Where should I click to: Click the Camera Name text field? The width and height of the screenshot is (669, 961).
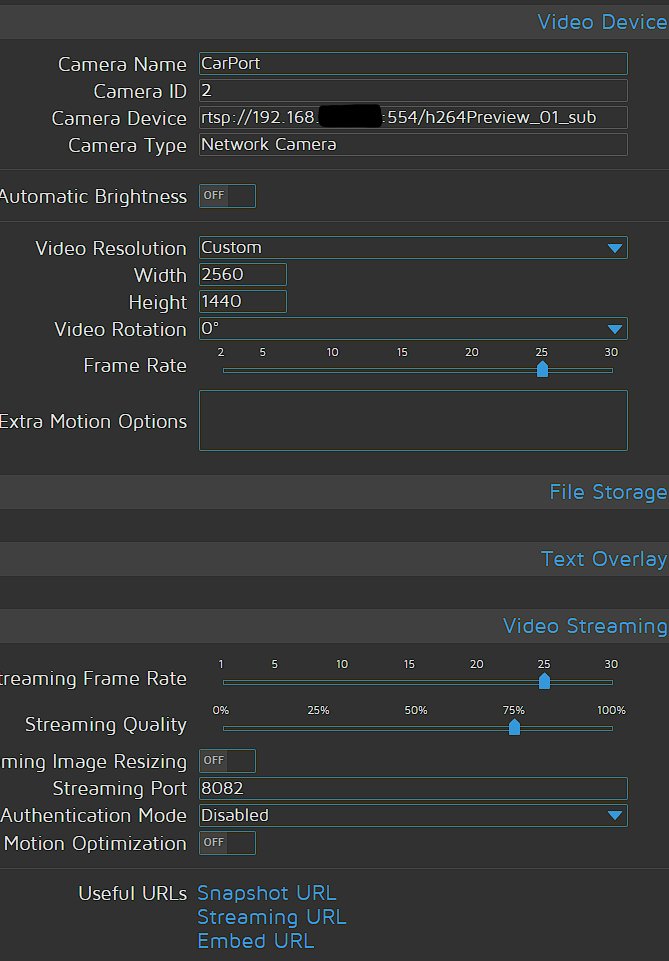pos(413,64)
